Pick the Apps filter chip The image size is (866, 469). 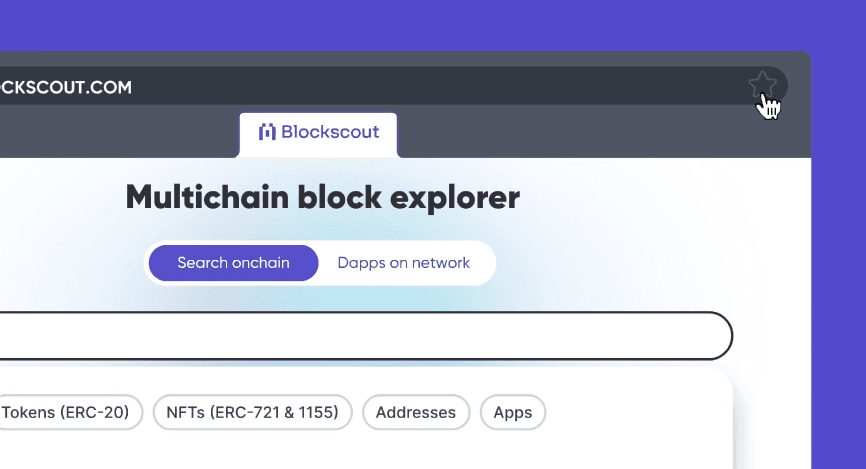(x=513, y=413)
